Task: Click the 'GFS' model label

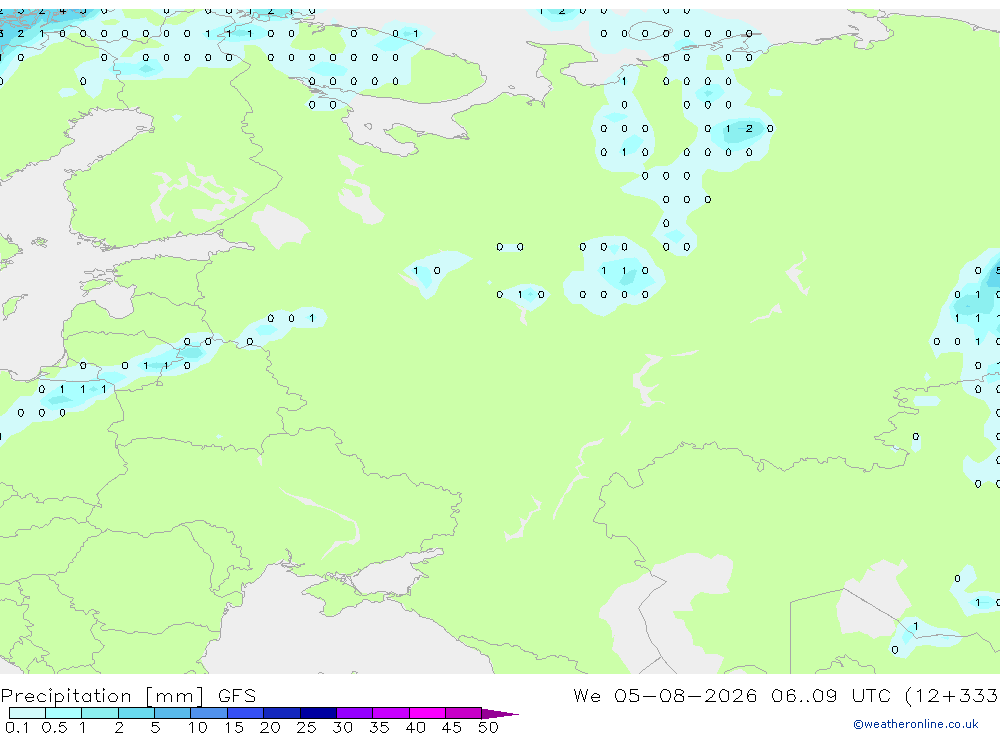Action: pyautogui.click(x=237, y=695)
